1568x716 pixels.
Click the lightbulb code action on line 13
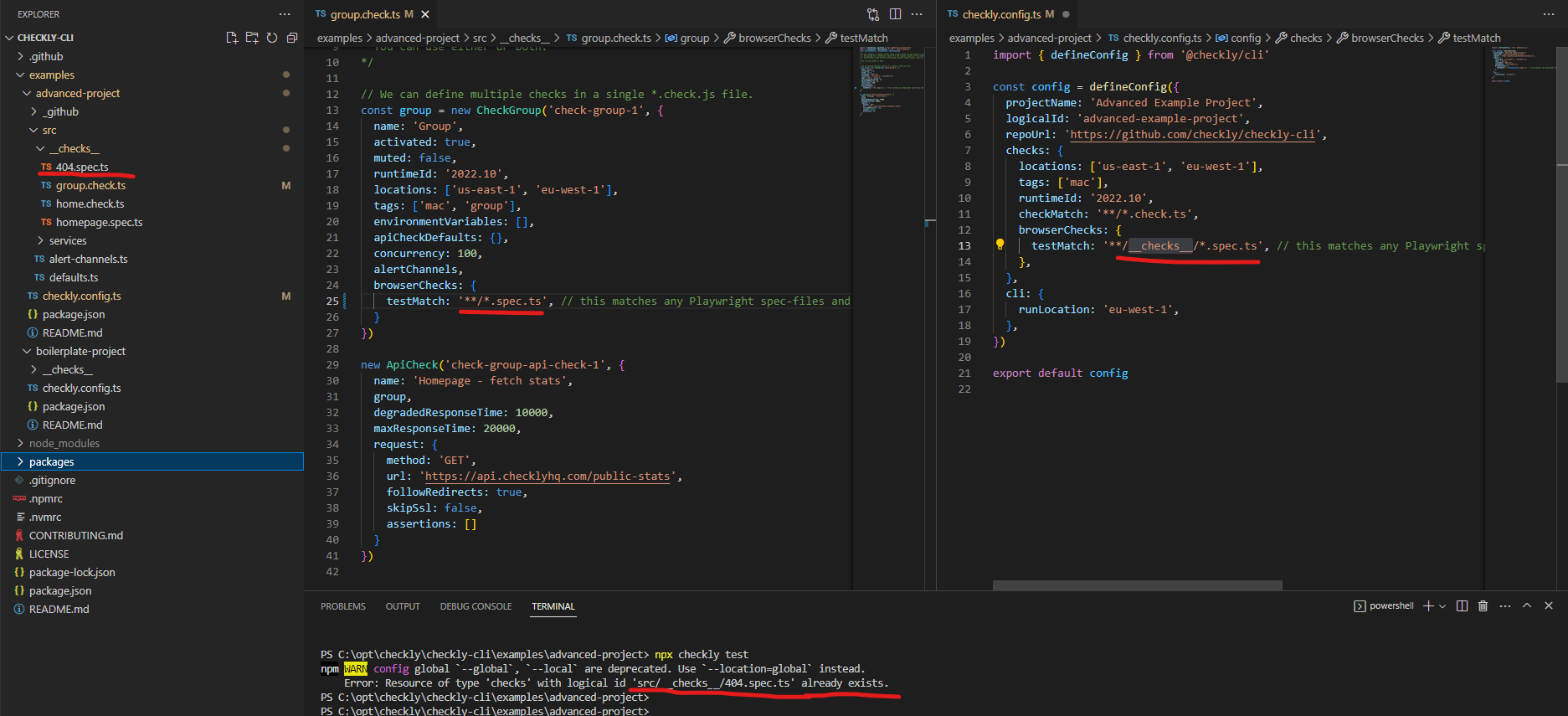(1000, 245)
